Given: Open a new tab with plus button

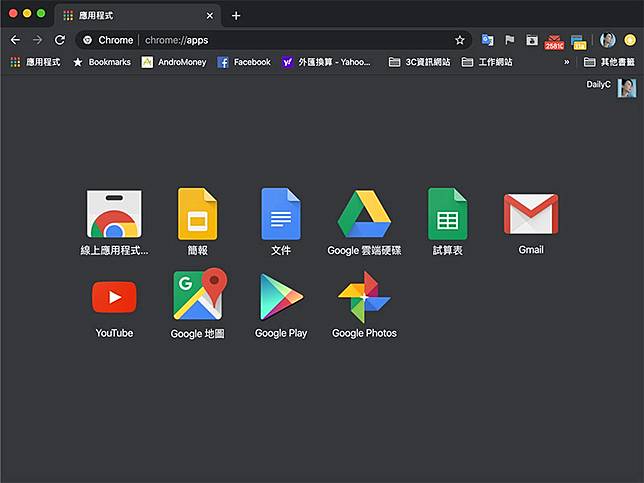Looking at the screenshot, I should pyautogui.click(x=236, y=15).
